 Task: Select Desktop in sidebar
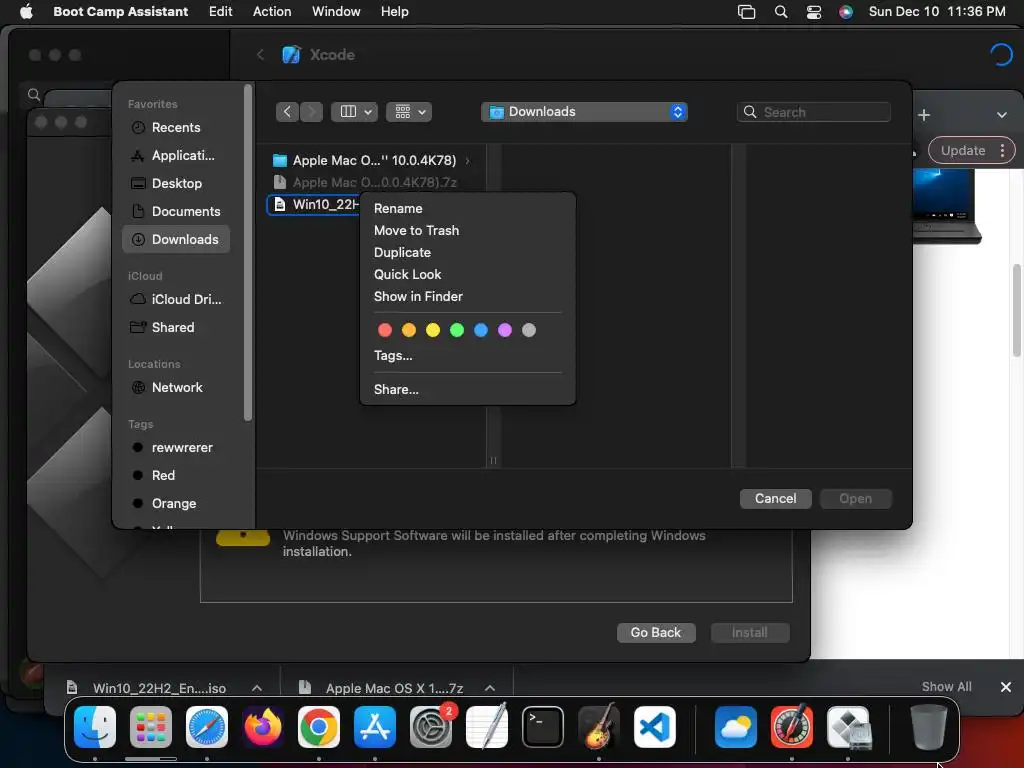point(176,184)
